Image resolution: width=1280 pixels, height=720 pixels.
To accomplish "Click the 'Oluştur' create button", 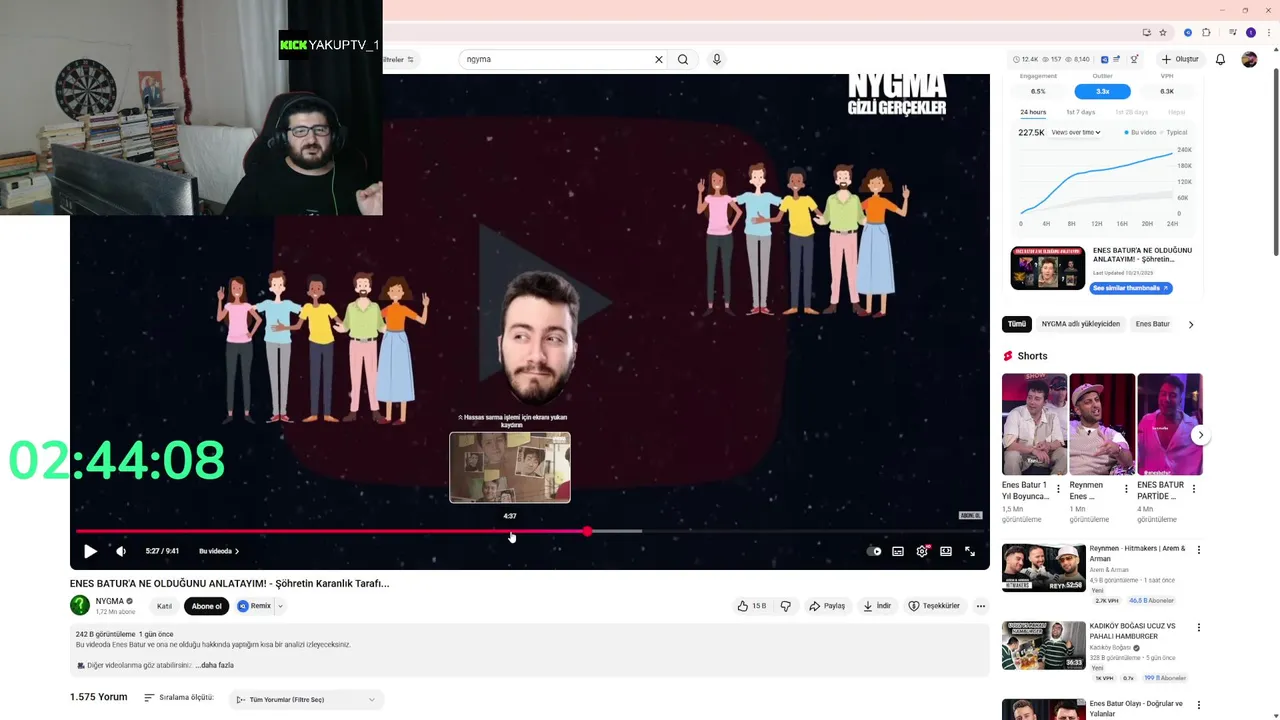I will pos(1180,59).
